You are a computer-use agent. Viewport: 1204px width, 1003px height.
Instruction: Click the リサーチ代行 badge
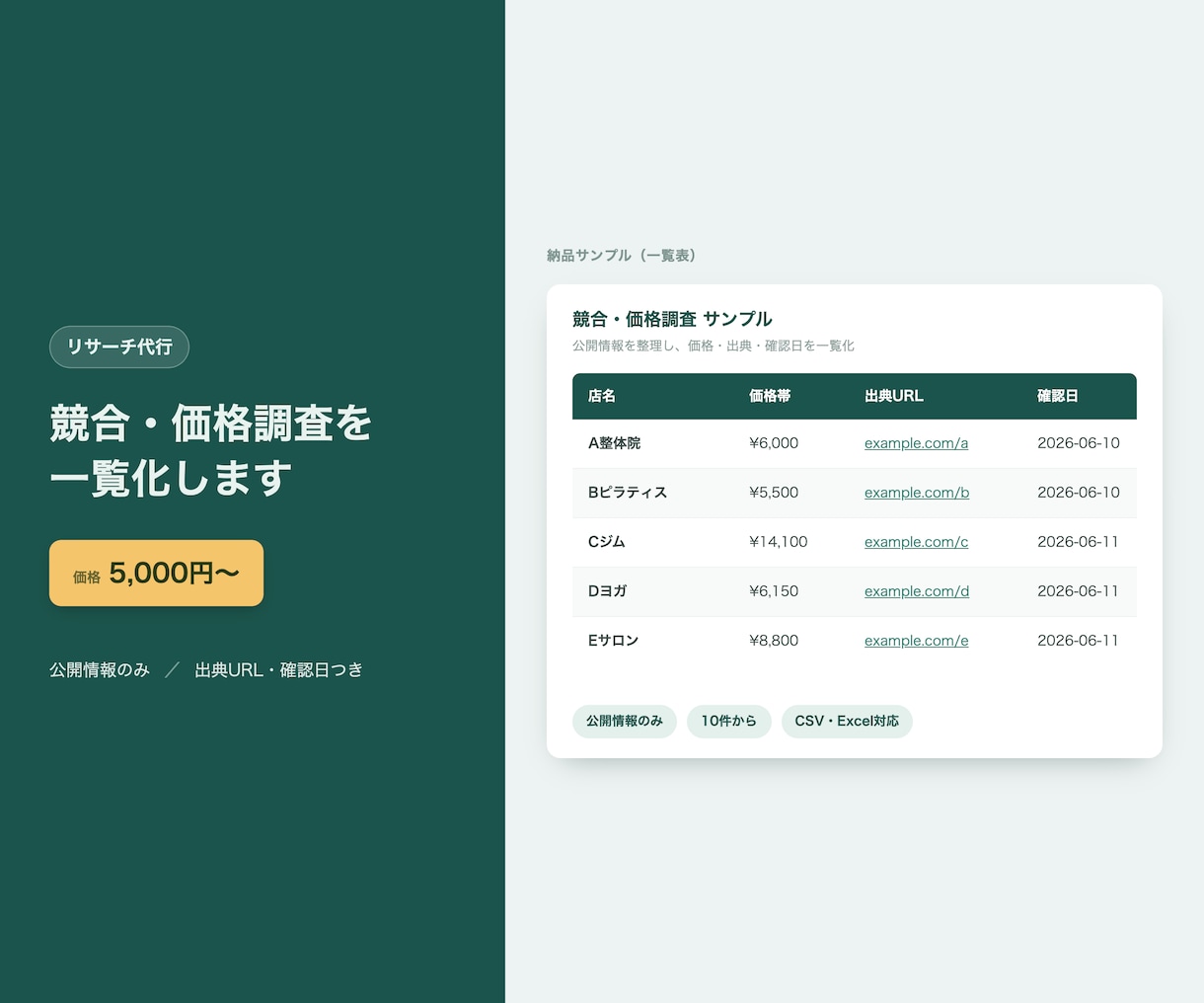[x=119, y=347]
